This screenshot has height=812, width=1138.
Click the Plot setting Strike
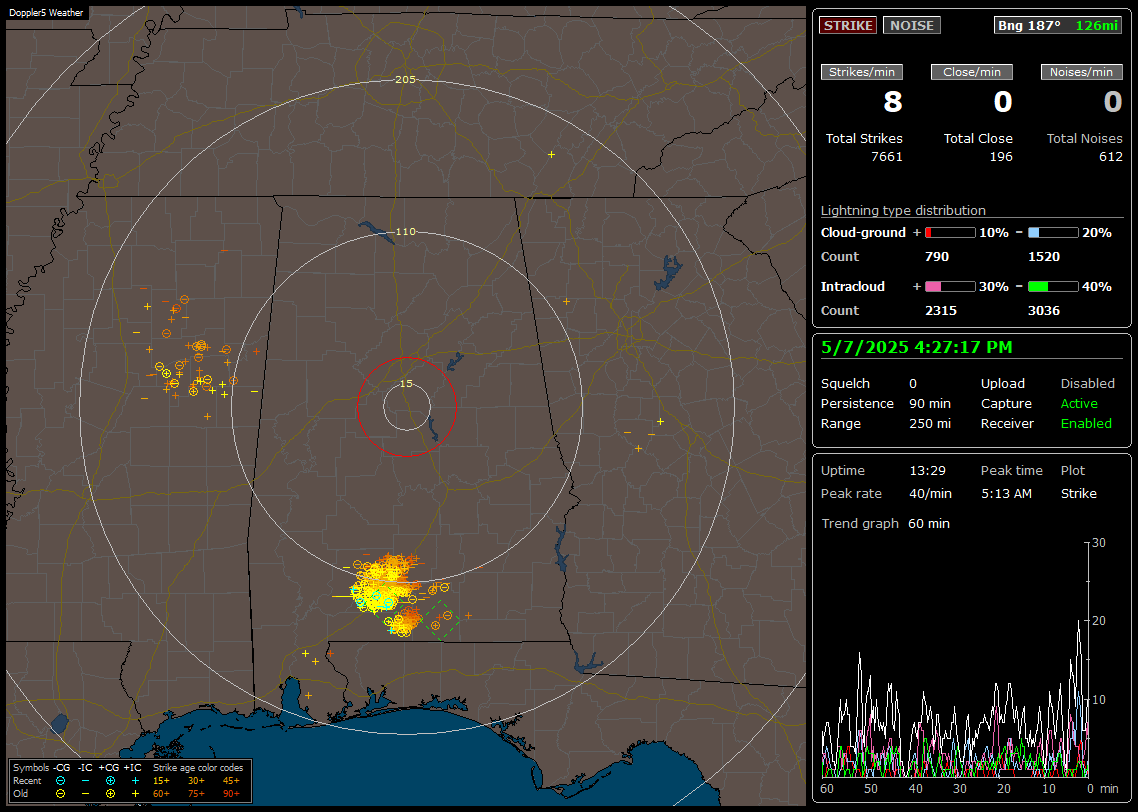coord(1078,493)
